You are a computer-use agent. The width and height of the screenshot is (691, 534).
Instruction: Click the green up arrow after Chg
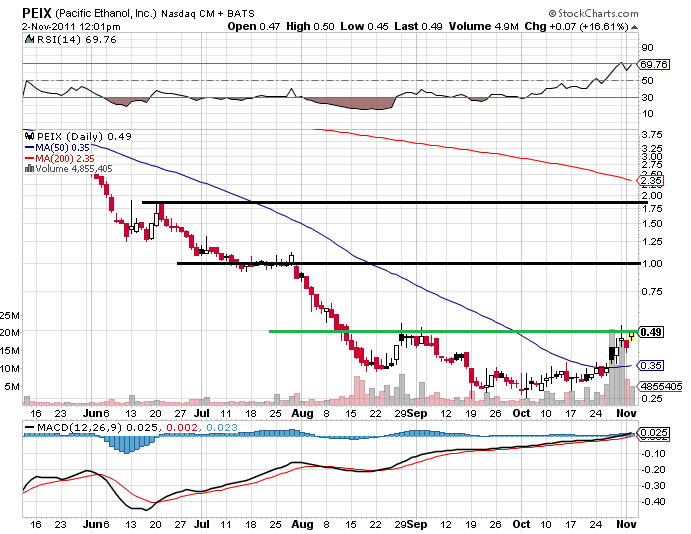[x=634, y=27]
